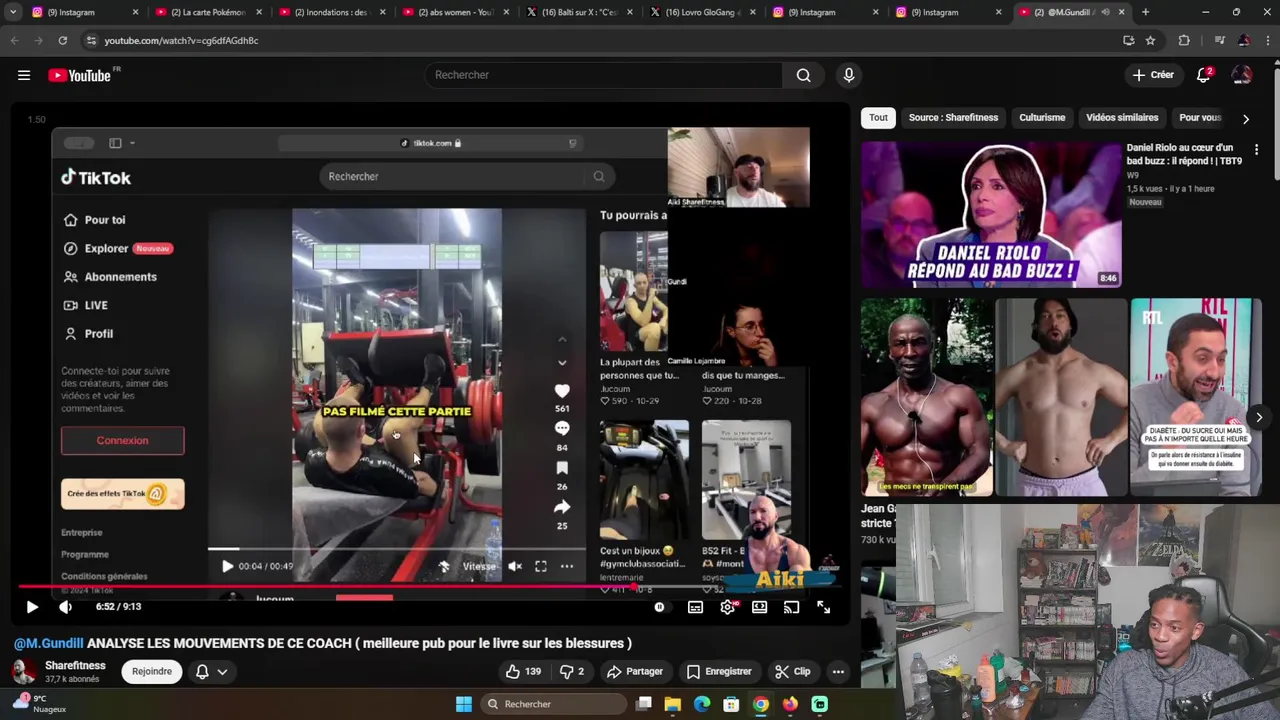Open the Chrome profile avatar

click(1243, 40)
